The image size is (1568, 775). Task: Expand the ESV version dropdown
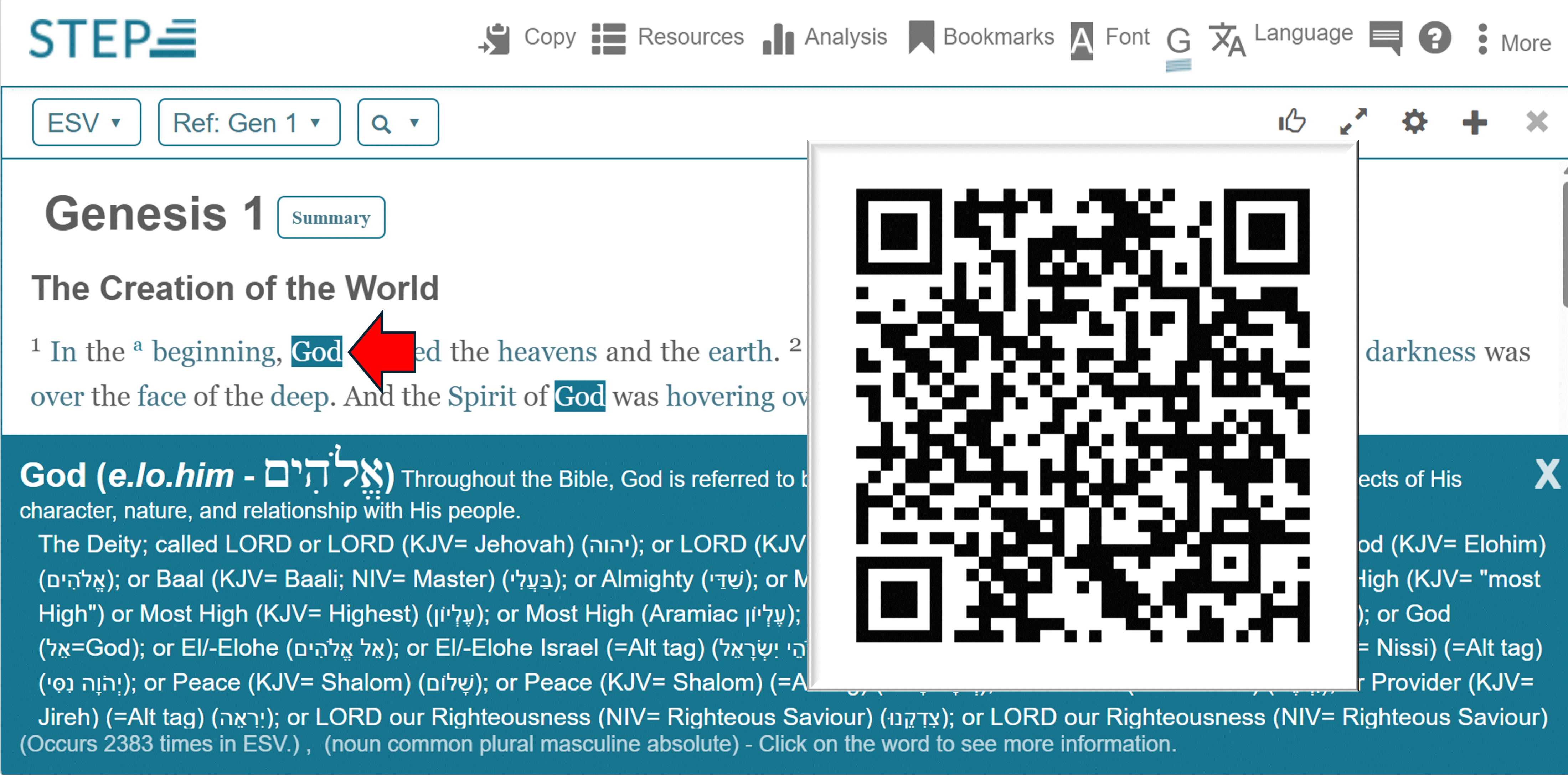click(x=87, y=122)
